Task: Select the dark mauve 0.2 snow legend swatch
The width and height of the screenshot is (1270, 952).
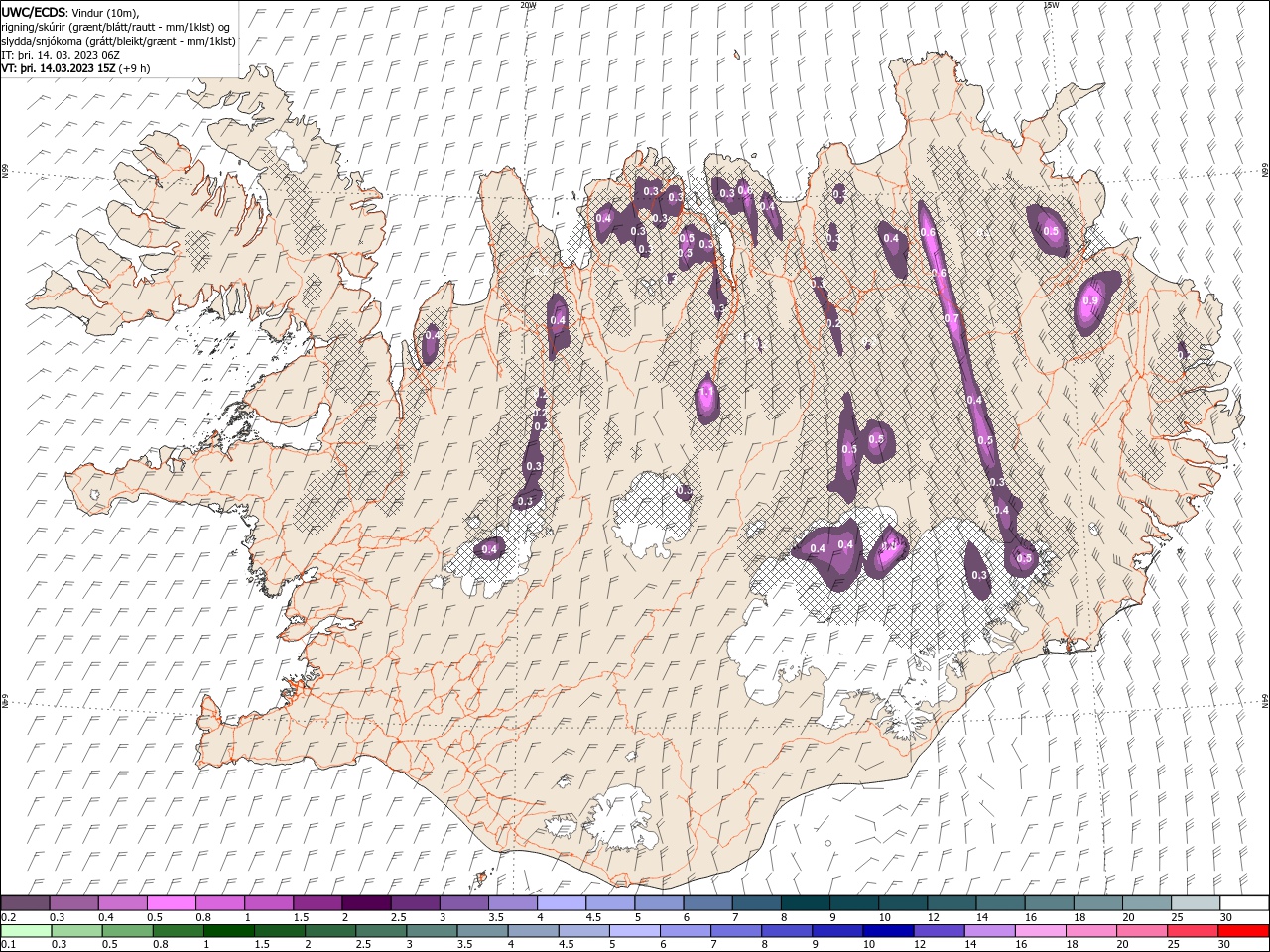Action: [x=26, y=903]
